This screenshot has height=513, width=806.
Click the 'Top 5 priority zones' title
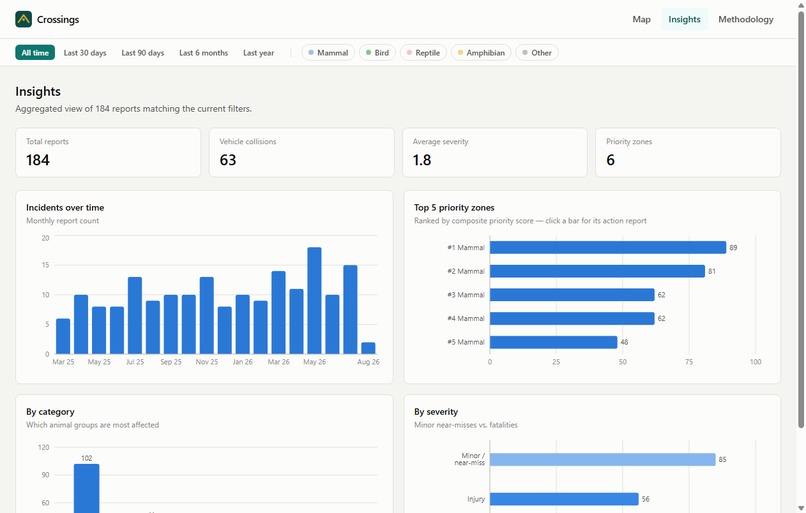454,208
